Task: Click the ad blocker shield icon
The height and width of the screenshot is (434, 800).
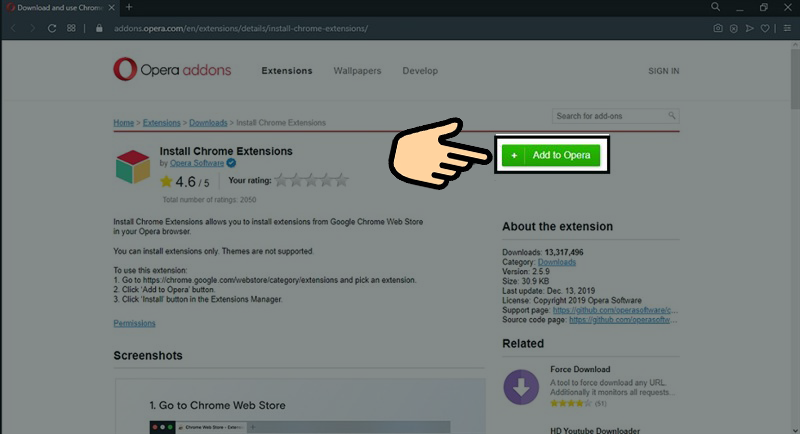Action: (734, 29)
